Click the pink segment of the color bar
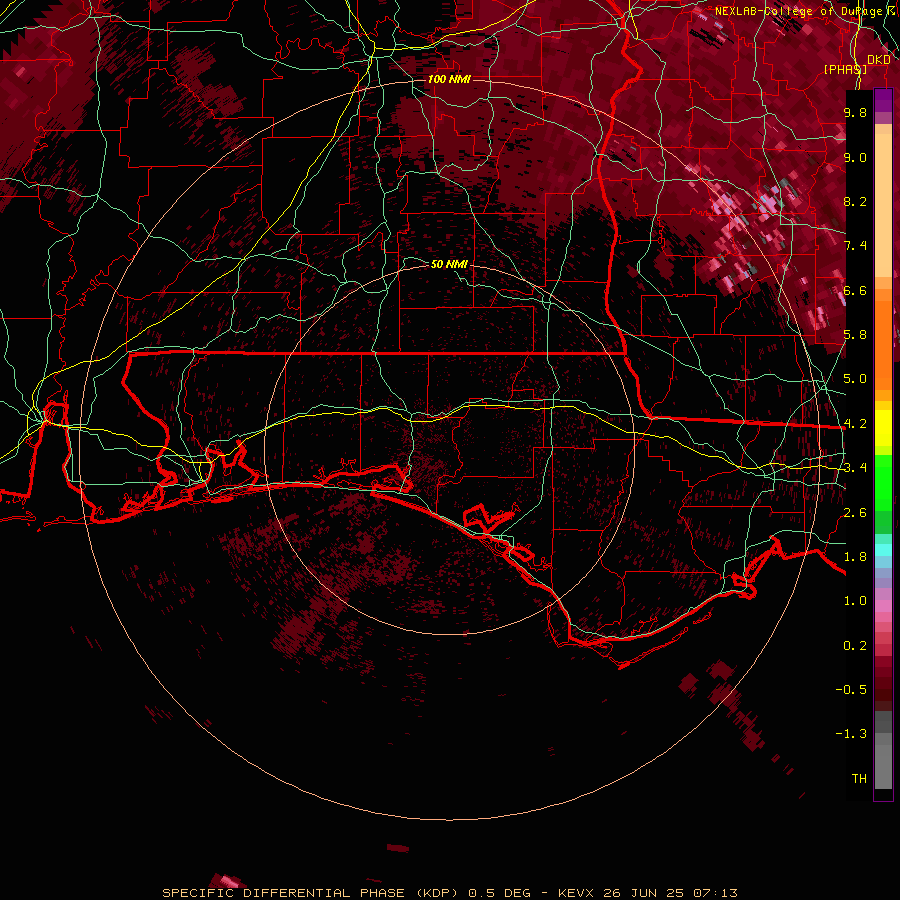The image size is (900, 900). point(883,606)
